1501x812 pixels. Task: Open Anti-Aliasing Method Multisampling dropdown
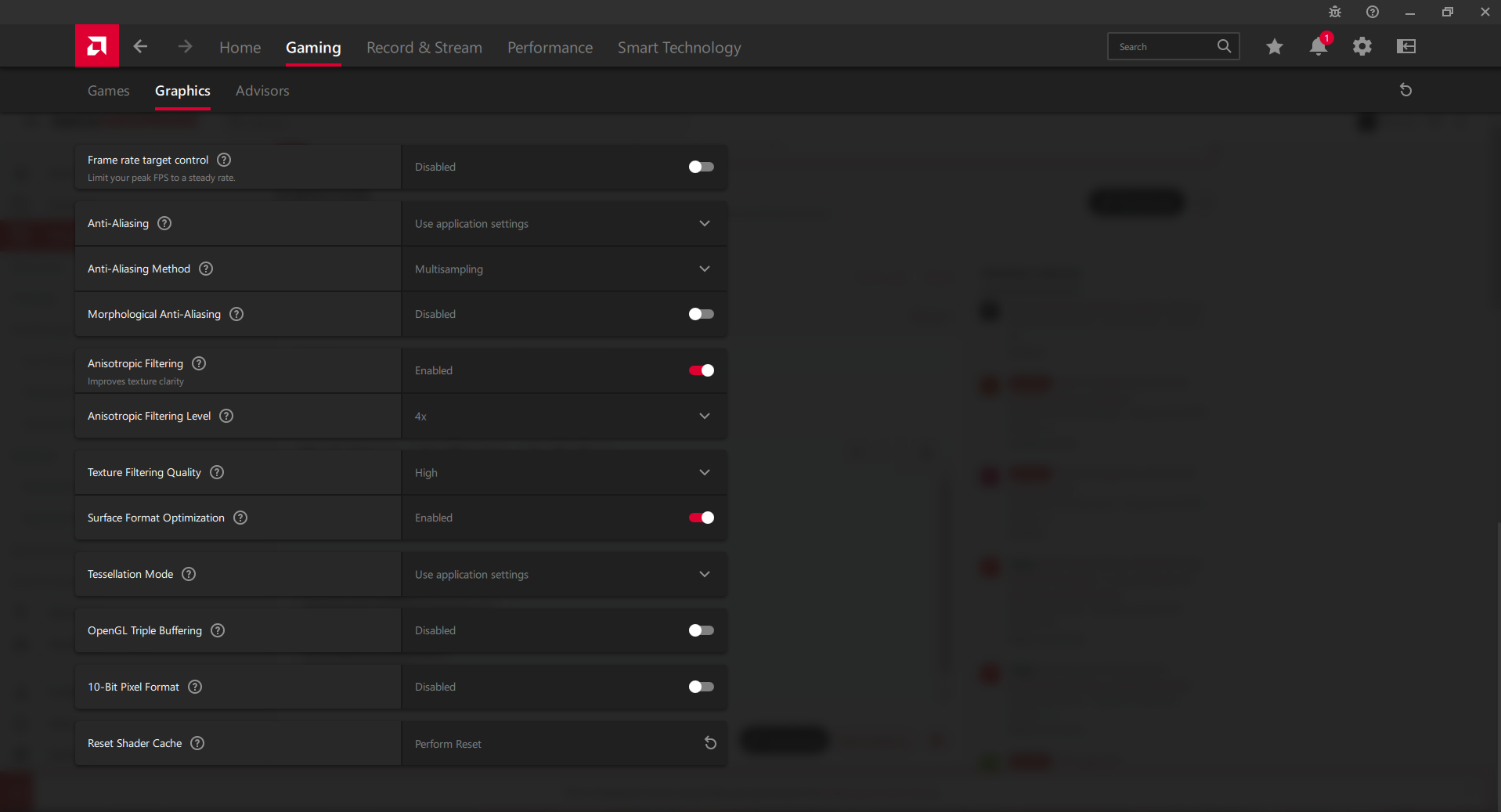pos(564,269)
